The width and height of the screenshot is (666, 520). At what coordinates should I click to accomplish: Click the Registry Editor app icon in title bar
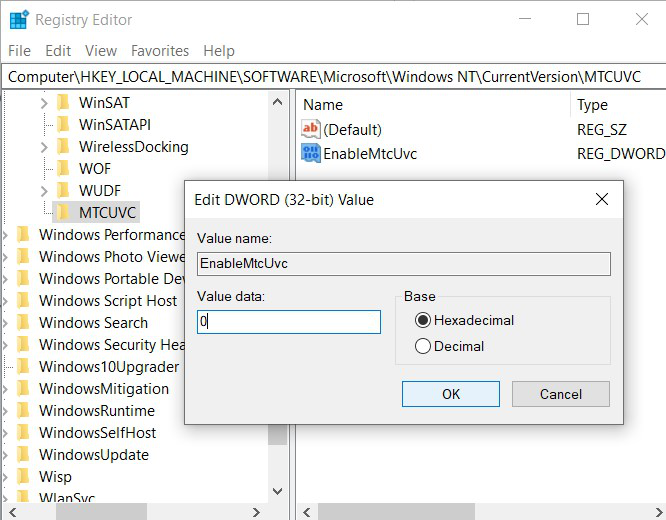pos(19,20)
